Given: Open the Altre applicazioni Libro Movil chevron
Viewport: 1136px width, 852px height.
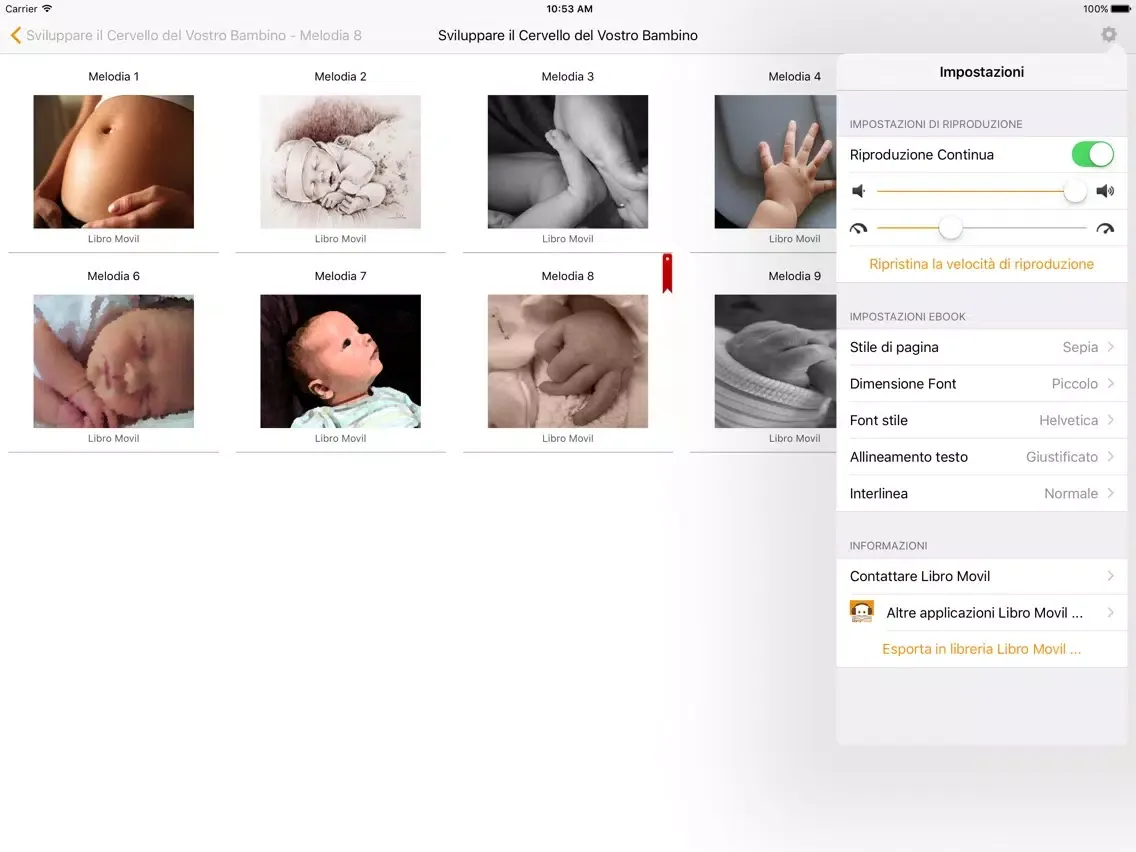Looking at the screenshot, I should (1111, 613).
